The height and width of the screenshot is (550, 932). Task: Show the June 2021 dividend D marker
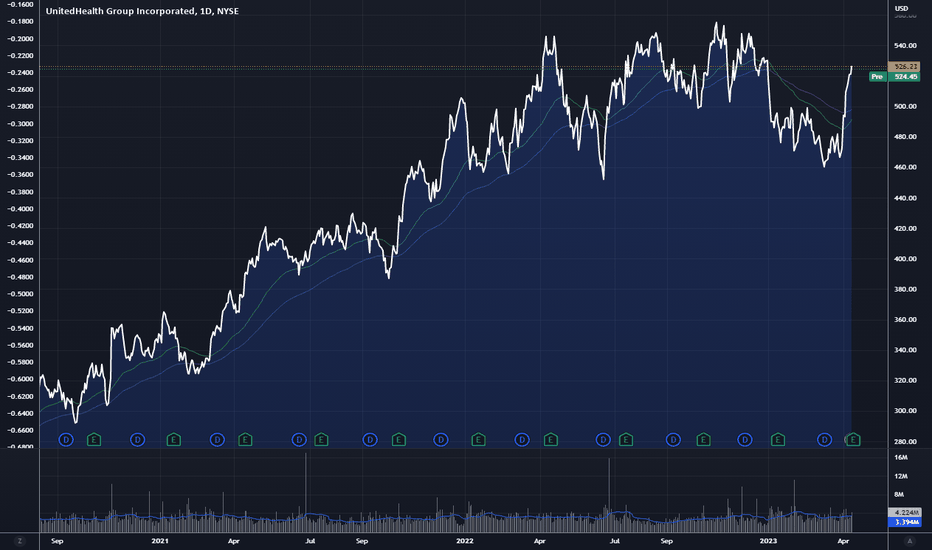299,440
